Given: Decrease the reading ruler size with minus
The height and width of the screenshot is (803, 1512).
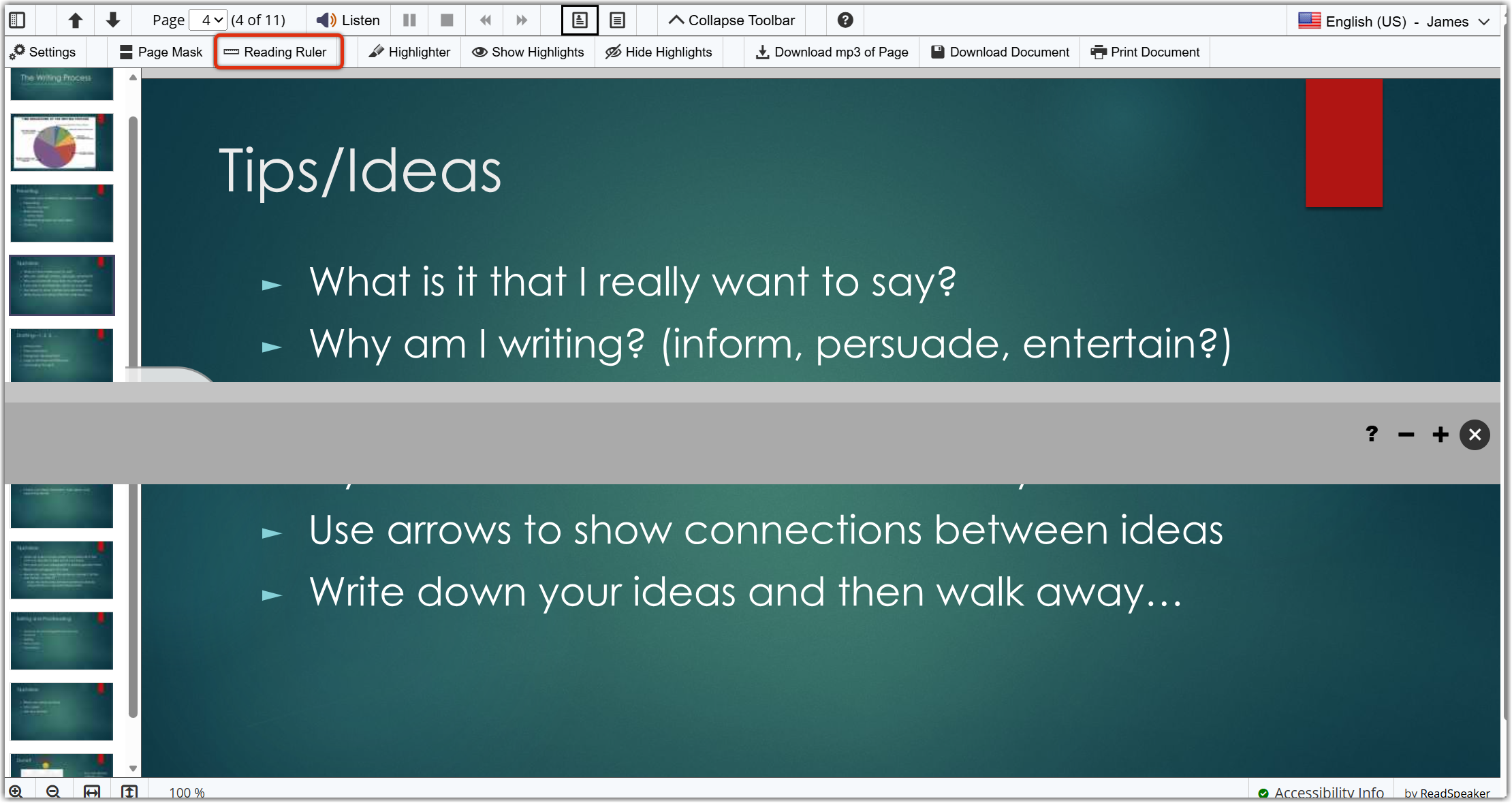Looking at the screenshot, I should pyautogui.click(x=1406, y=435).
